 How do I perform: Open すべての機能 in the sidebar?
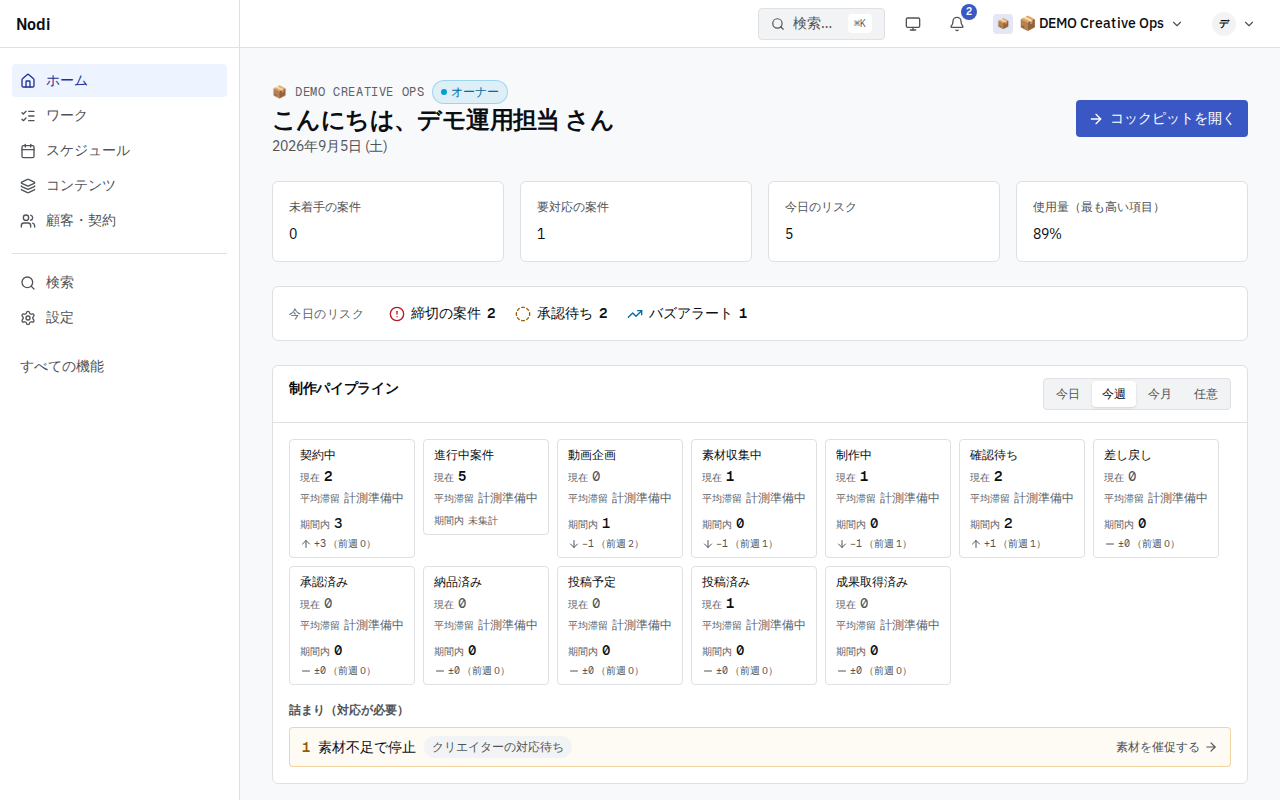[62, 367]
